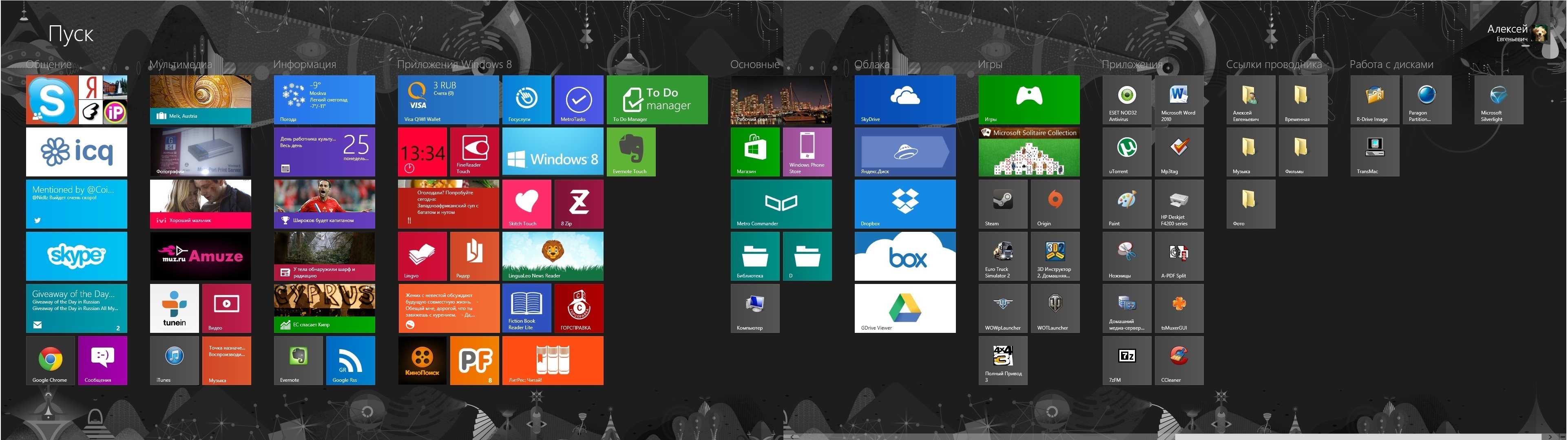This screenshot has width=1568, height=440.
Task: Open the Сообщения messaging tile
Action: click(x=103, y=361)
